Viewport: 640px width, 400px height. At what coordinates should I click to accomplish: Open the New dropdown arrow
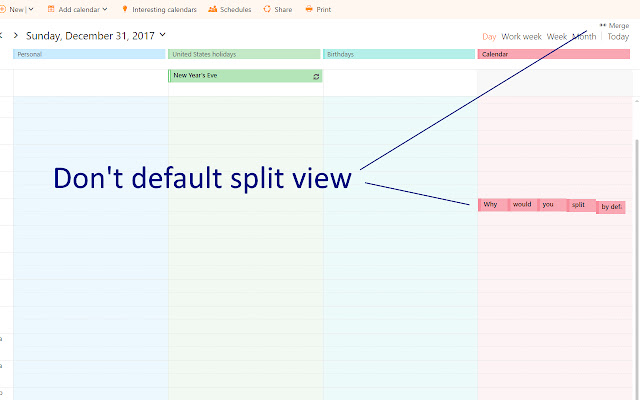(31, 9)
